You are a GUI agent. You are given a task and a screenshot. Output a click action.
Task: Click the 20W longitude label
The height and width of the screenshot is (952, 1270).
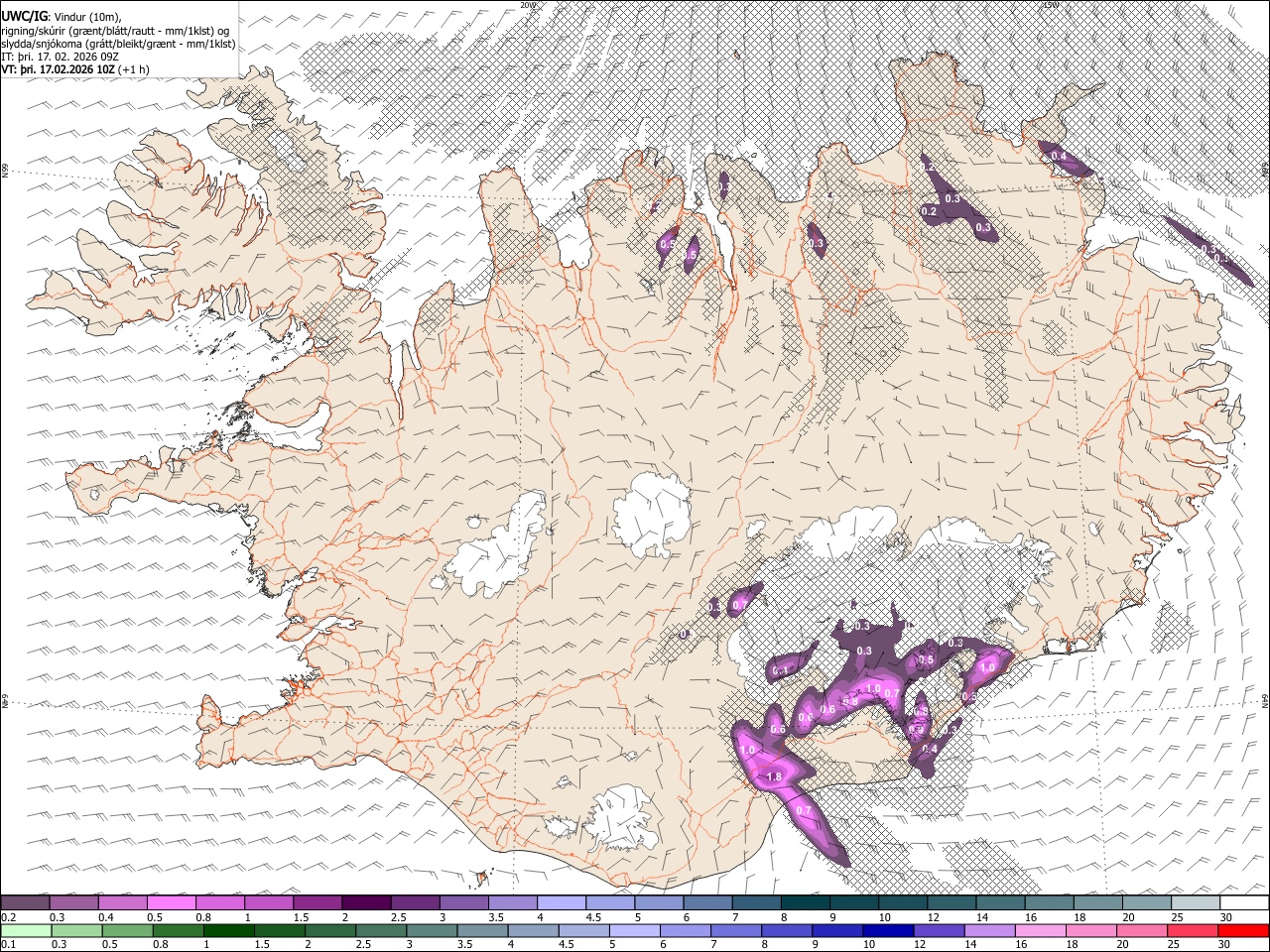pyautogui.click(x=528, y=5)
